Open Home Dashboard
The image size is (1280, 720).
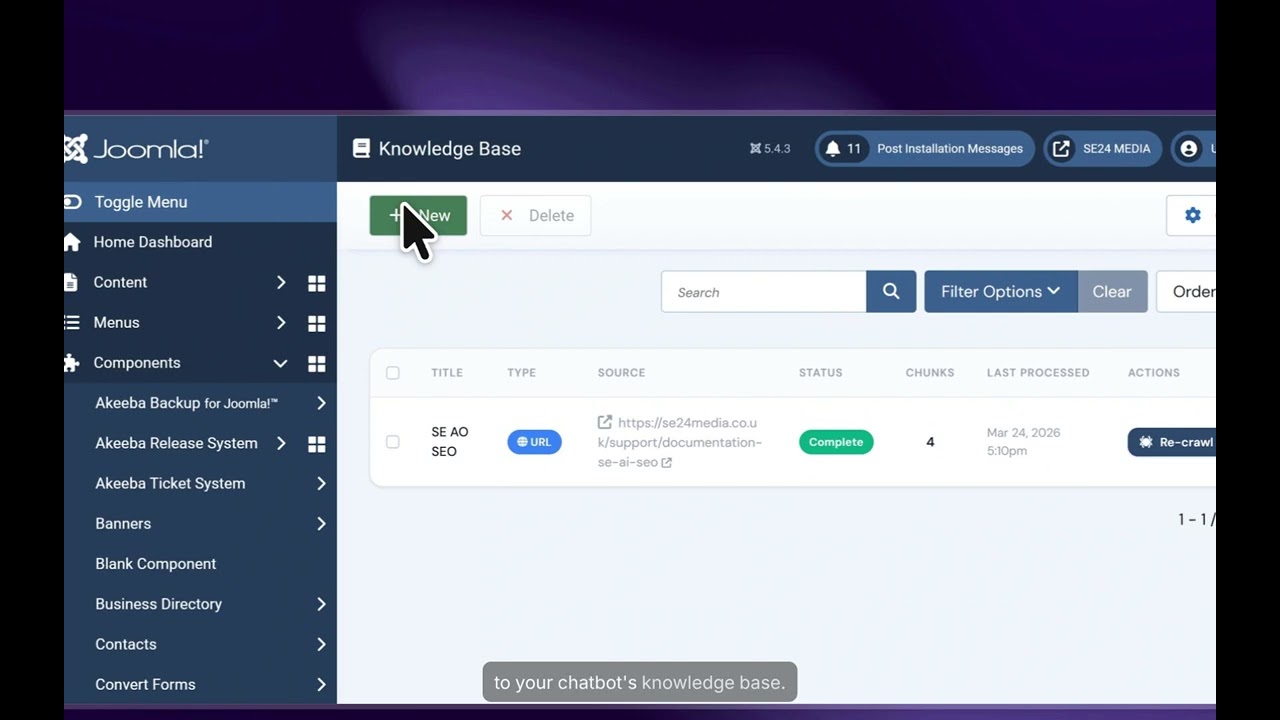[152, 242]
